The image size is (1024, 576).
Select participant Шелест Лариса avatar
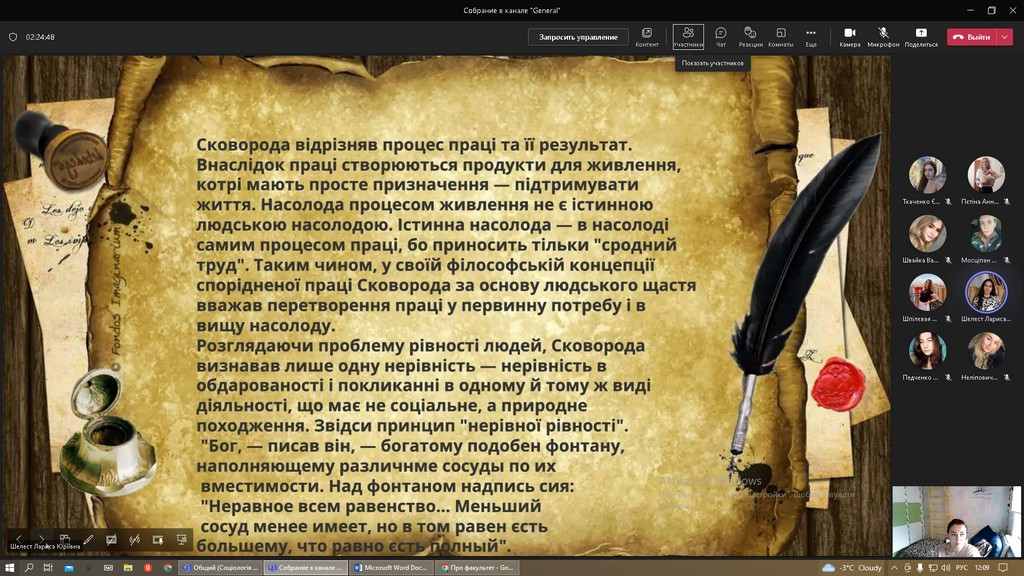[x=985, y=292]
